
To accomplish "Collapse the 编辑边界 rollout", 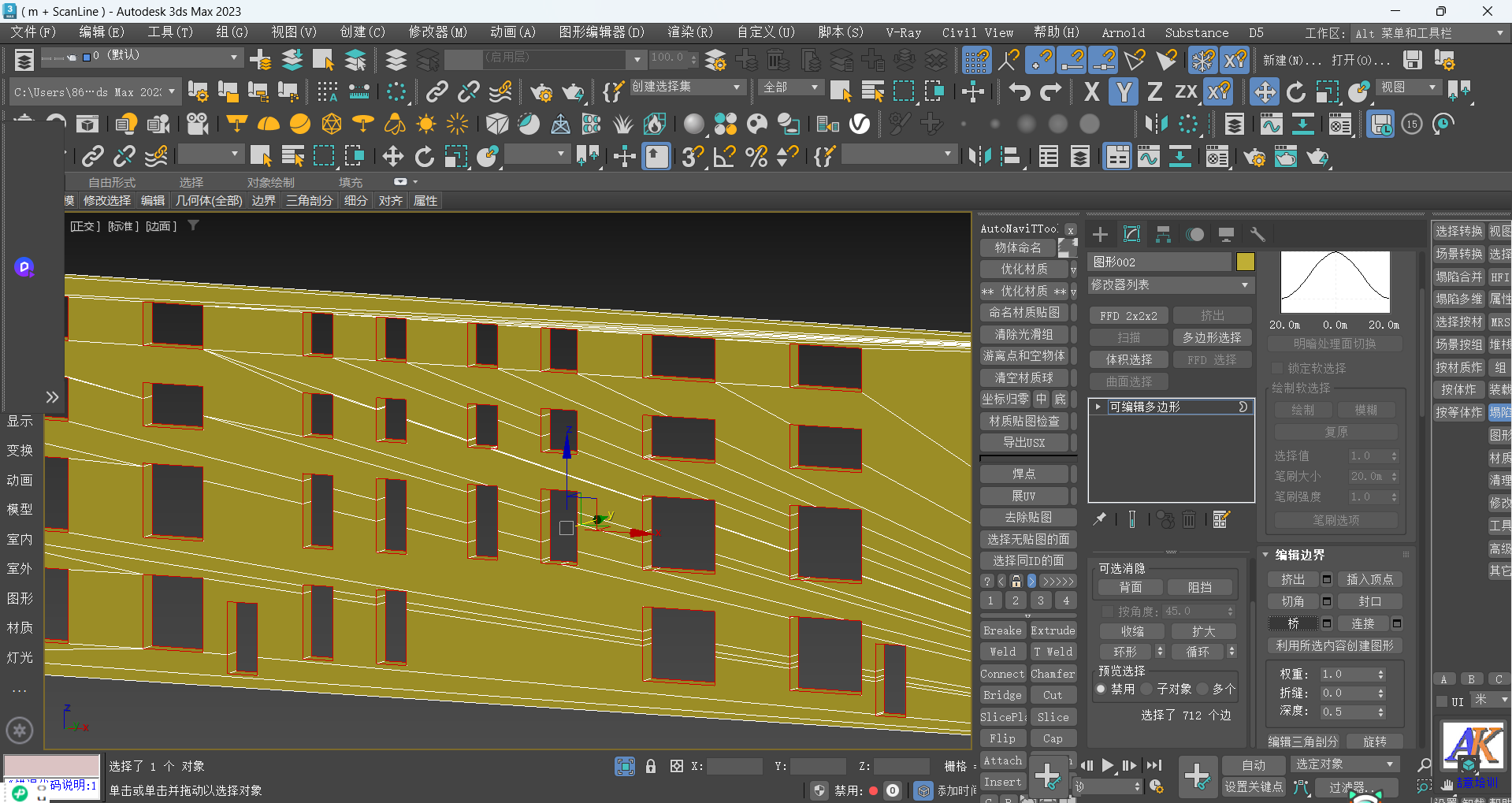I will click(1265, 555).
